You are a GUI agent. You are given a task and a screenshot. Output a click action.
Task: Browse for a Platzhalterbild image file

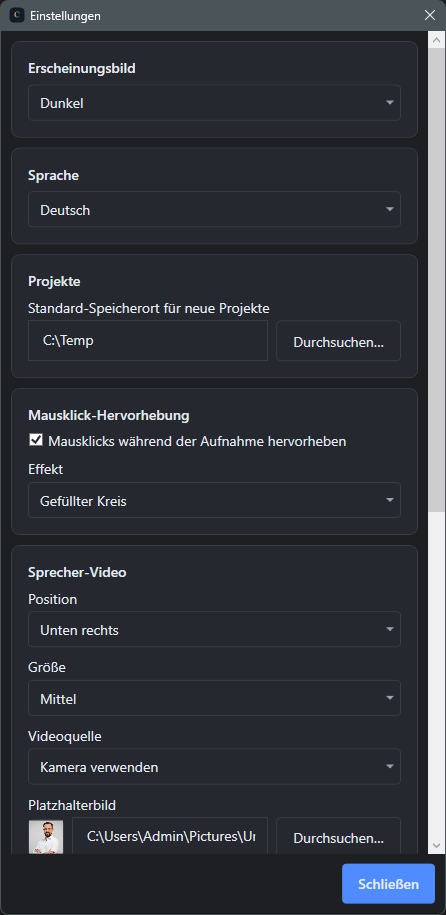(339, 836)
